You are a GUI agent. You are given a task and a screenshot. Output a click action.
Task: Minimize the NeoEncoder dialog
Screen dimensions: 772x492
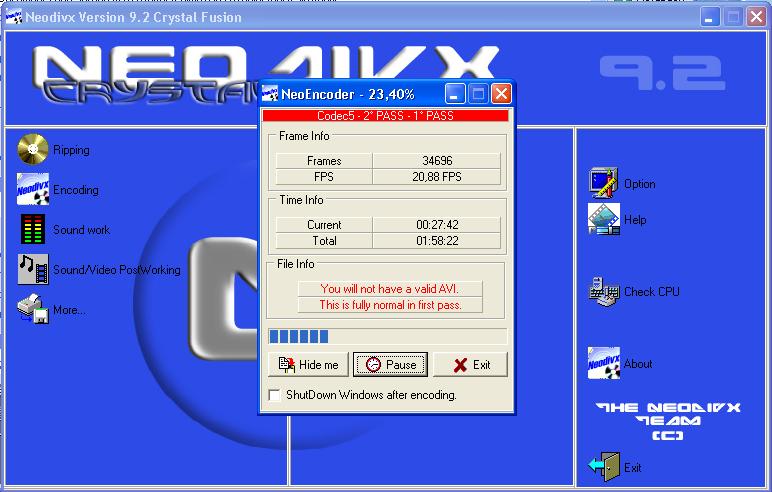[x=455, y=94]
